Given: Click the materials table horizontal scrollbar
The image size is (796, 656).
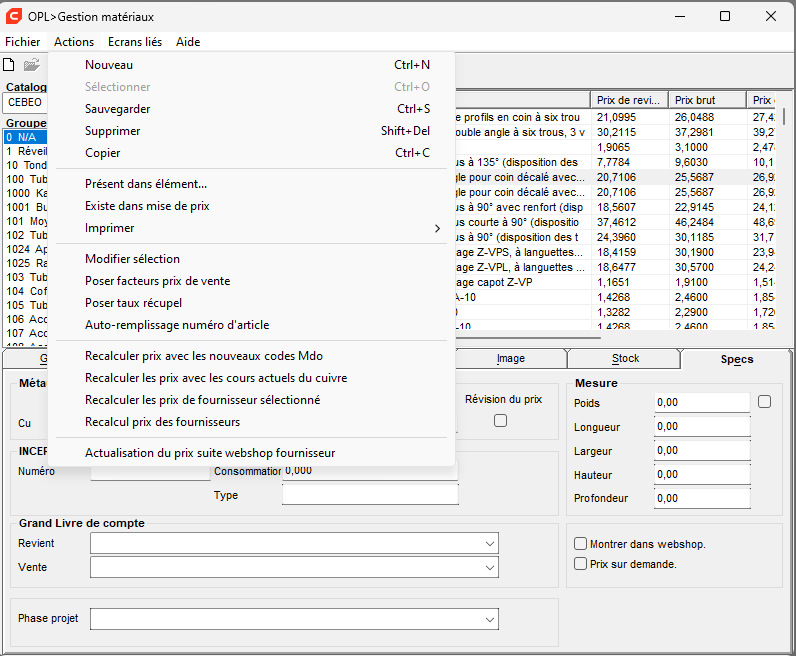Looking at the screenshot, I should tap(528, 337).
